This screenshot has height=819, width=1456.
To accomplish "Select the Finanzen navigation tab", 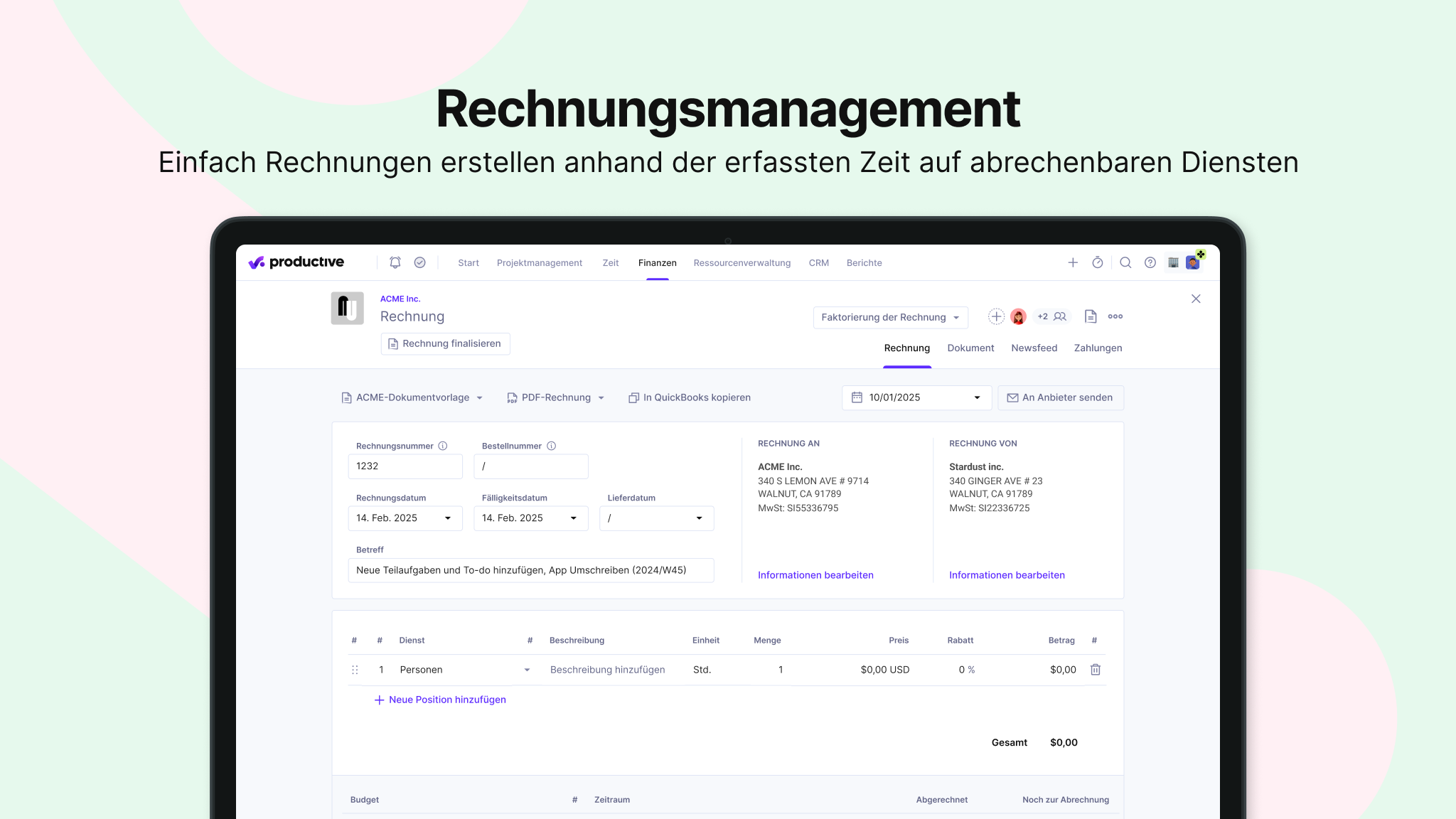I will tap(657, 262).
